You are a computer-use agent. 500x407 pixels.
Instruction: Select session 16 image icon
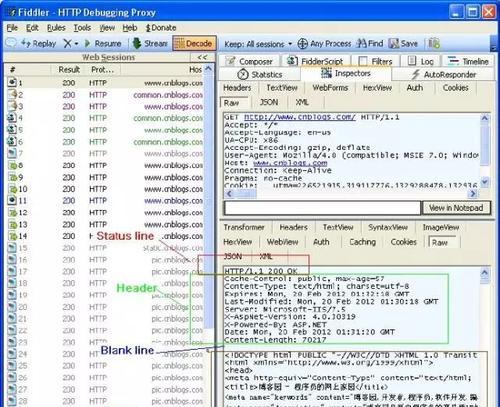[x=12, y=259]
